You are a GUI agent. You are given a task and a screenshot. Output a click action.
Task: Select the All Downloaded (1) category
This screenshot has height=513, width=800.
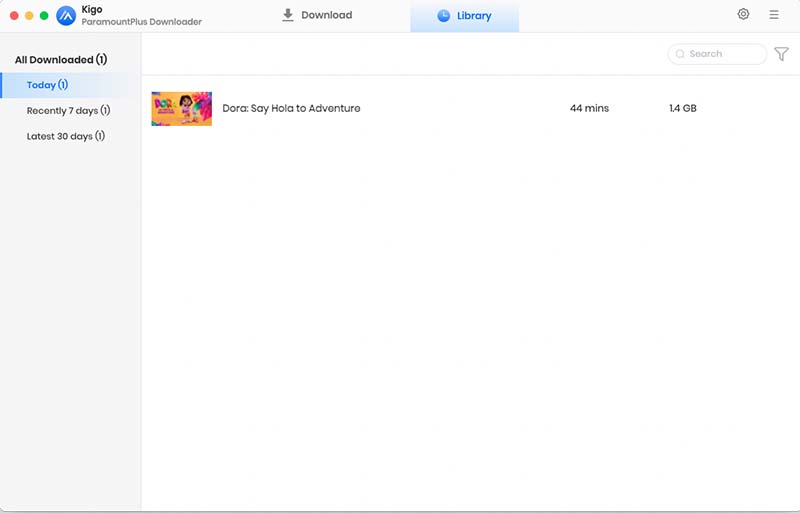61,60
